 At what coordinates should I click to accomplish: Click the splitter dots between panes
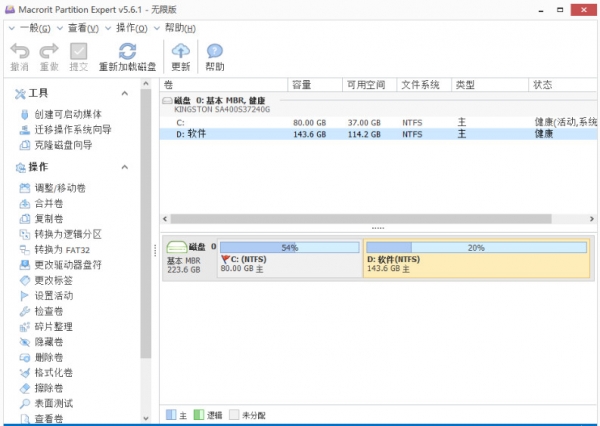(378, 228)
